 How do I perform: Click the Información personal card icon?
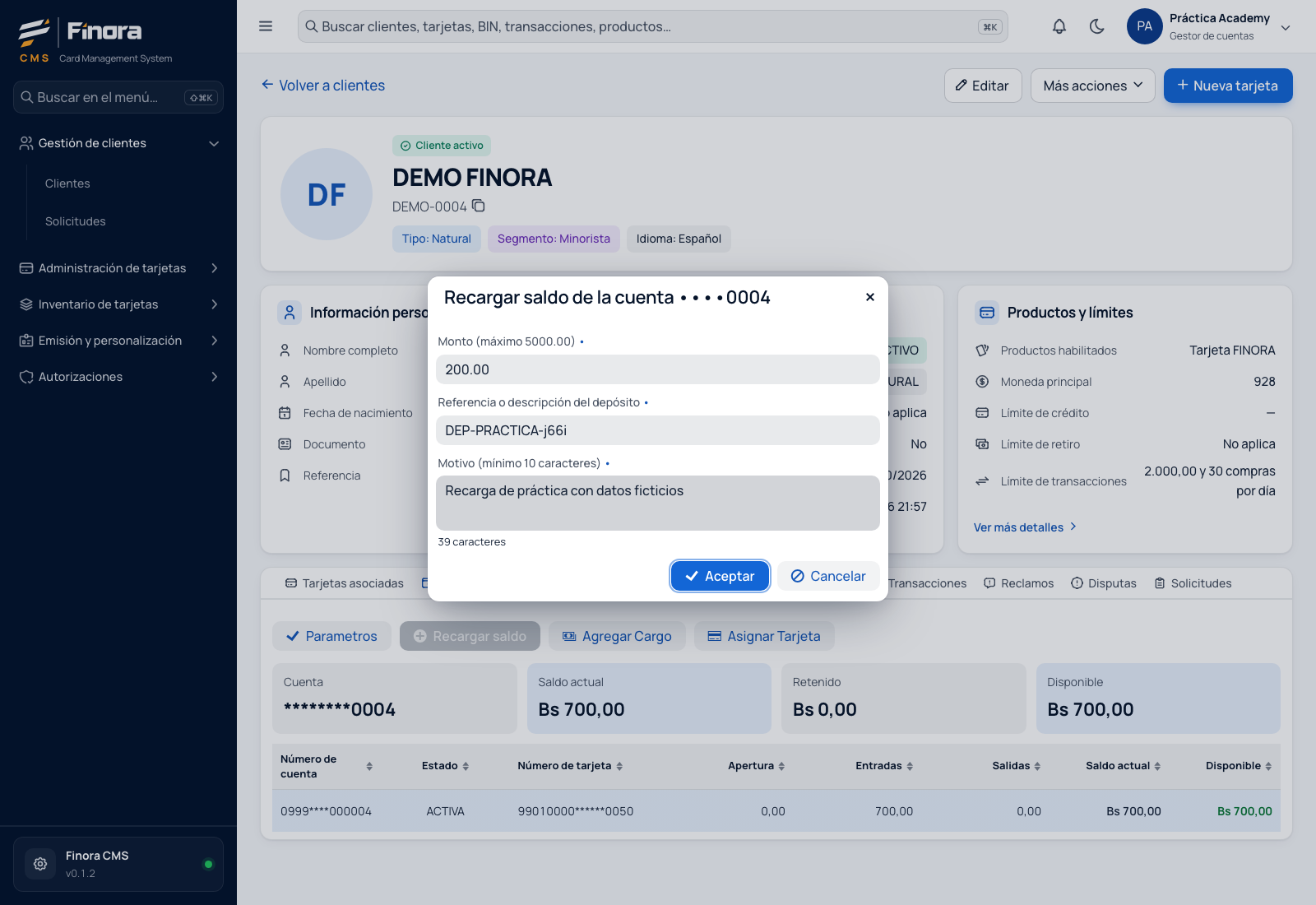(290, 313)
